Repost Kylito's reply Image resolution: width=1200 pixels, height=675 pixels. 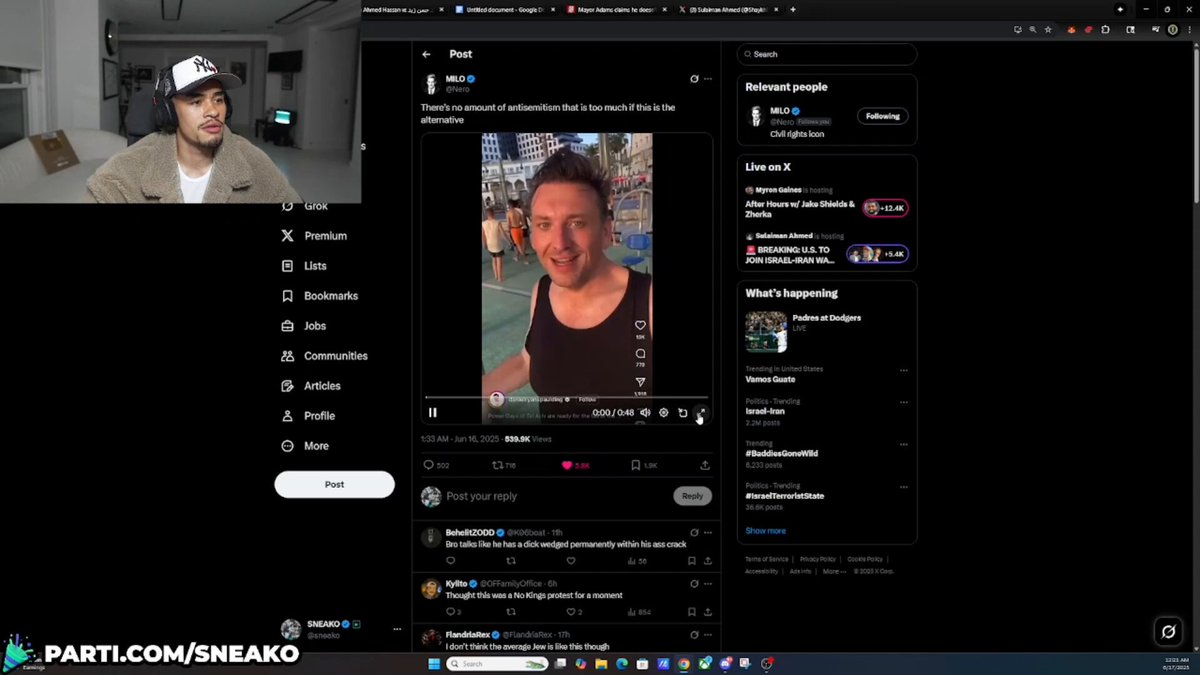pyautogui.click(x=511, y=612)
